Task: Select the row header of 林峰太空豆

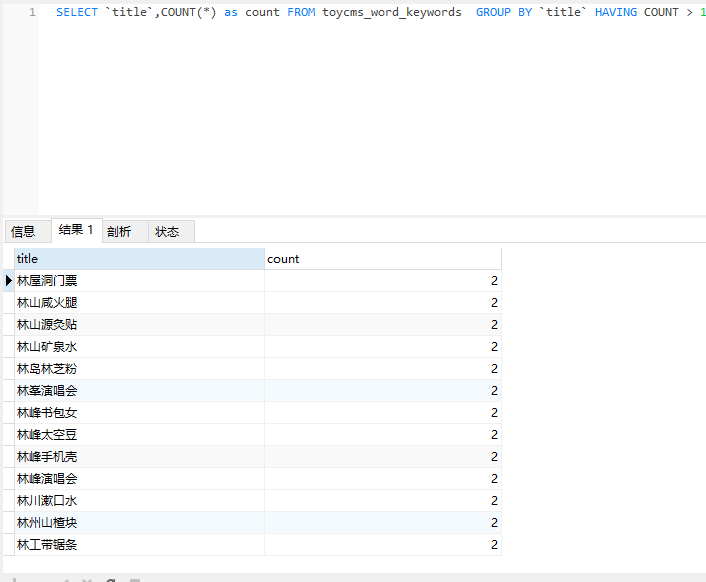Action: click(9, 435)
